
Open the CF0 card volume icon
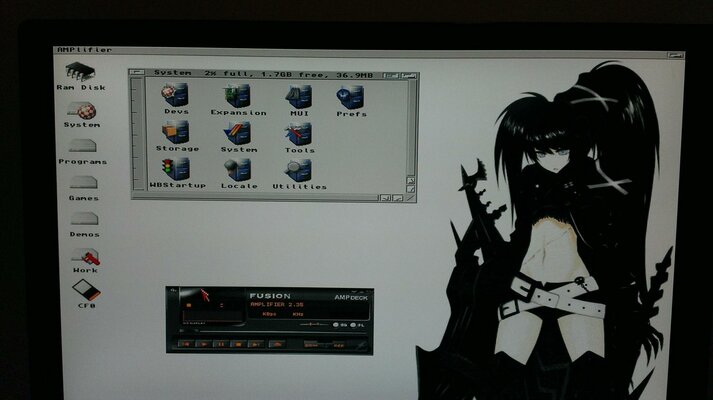coord(85,290)
